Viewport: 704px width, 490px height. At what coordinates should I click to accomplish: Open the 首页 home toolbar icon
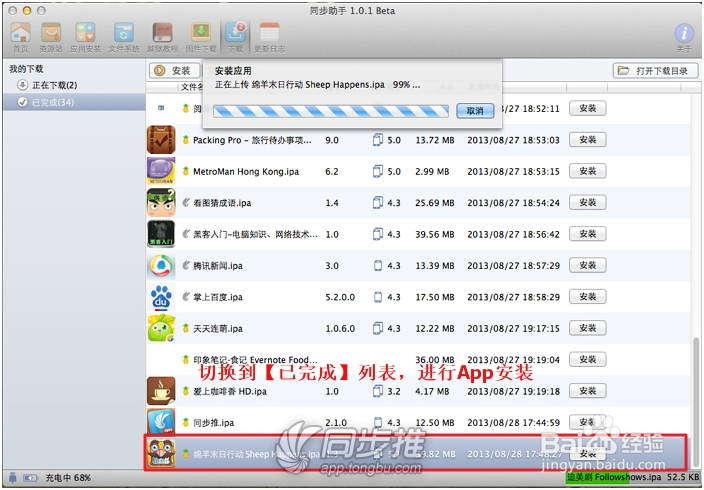tap(20, 37)
